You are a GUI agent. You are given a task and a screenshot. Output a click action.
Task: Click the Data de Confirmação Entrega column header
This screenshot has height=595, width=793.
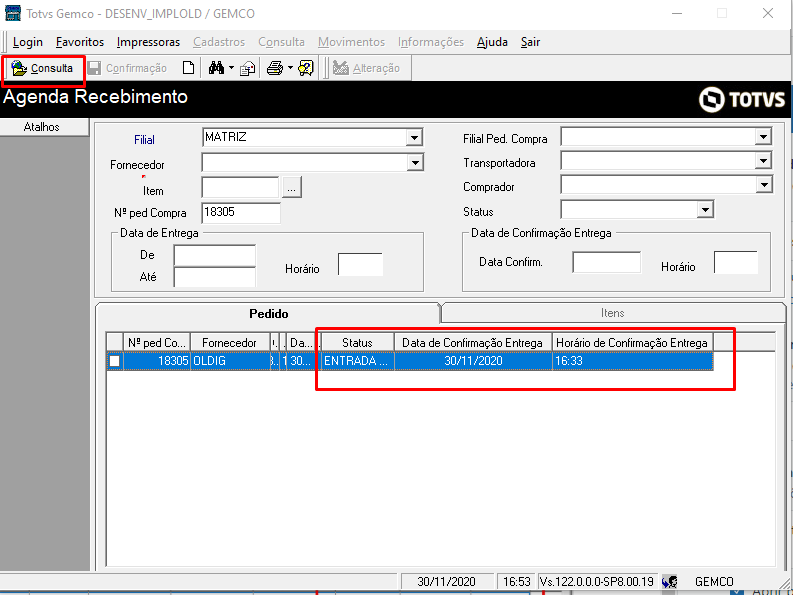pyautogui.click(x=473, y=343)
